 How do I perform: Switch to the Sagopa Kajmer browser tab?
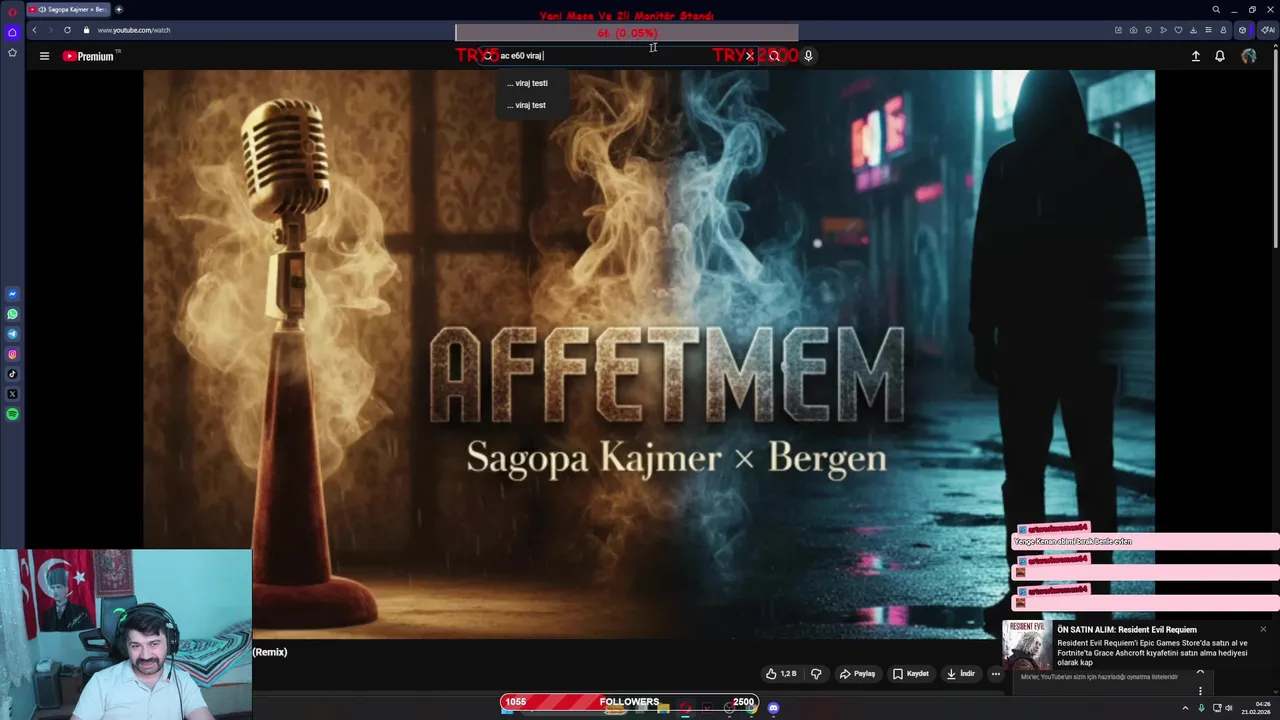[68, 9]
